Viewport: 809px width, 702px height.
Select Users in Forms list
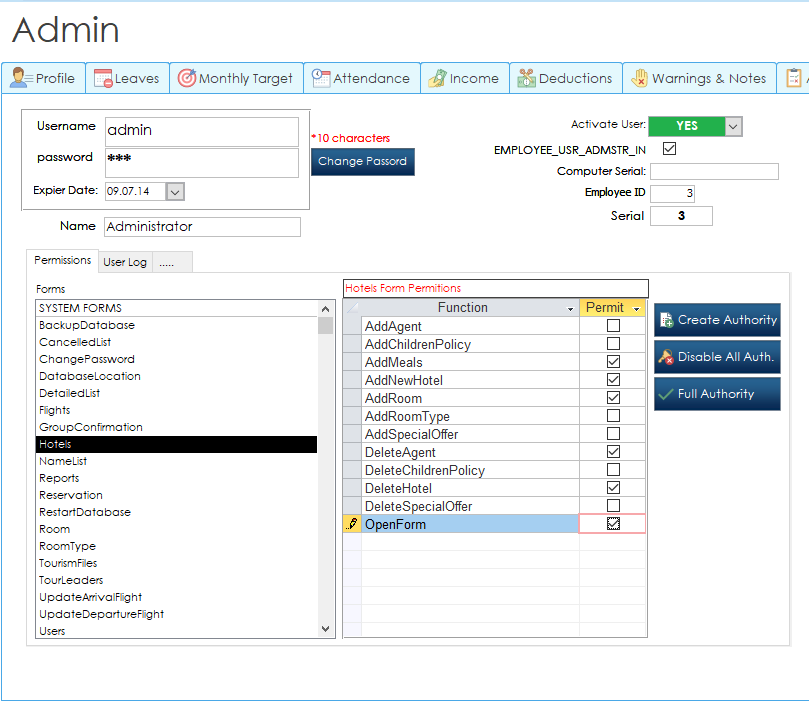coord(176,631)
